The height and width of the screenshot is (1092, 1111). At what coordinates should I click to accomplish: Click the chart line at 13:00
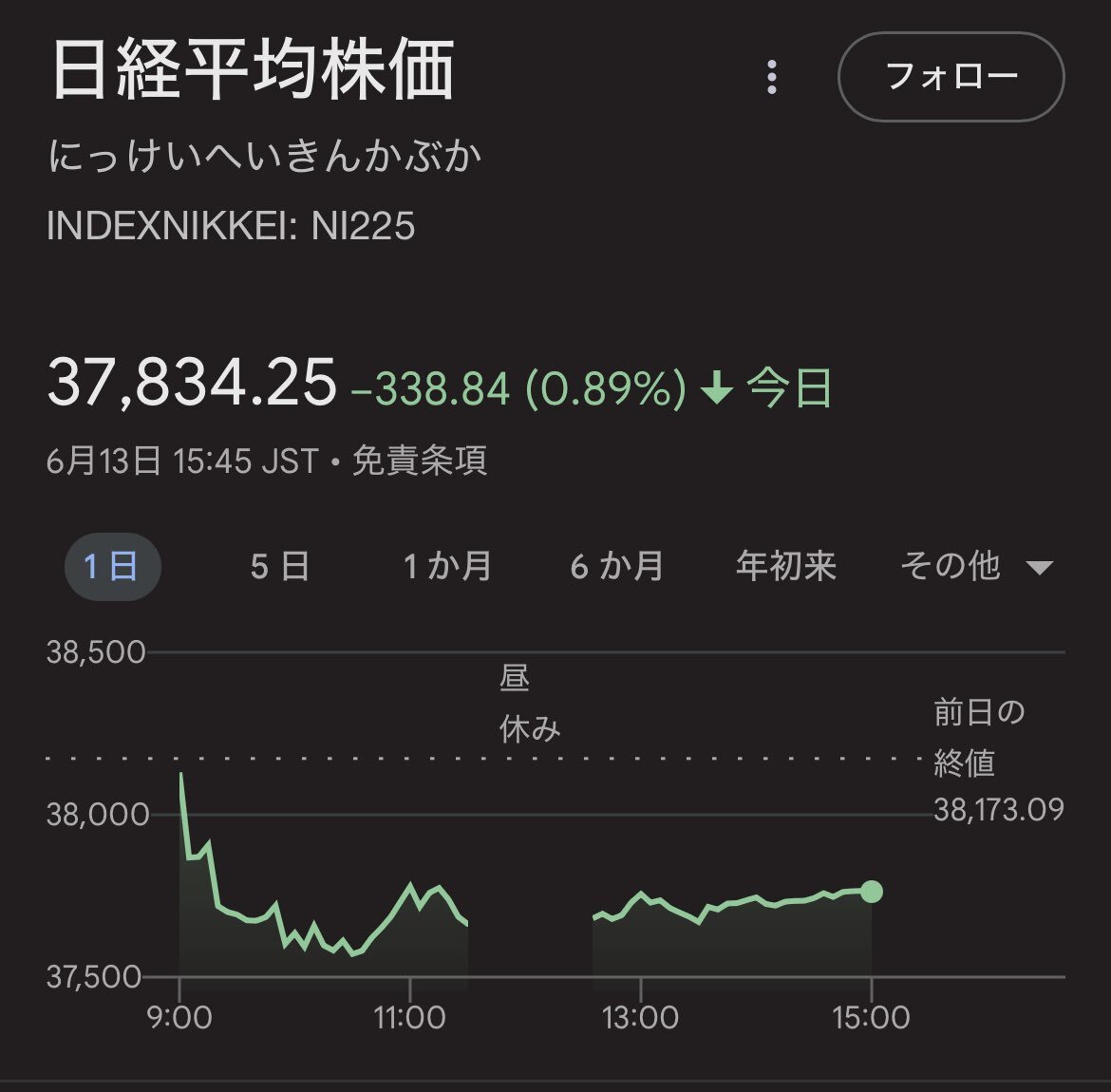click(641, 894)
